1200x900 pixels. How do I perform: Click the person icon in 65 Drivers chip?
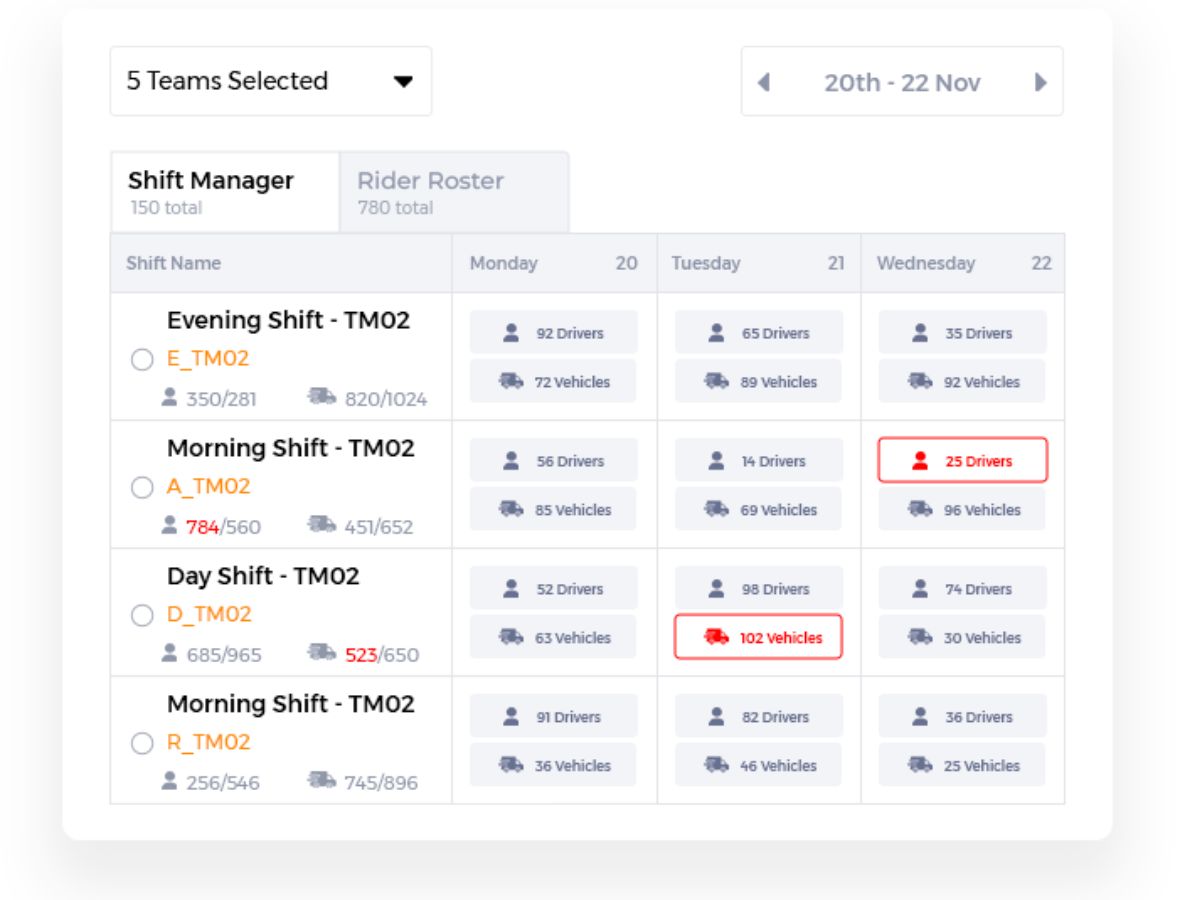(x=716, y=333)
